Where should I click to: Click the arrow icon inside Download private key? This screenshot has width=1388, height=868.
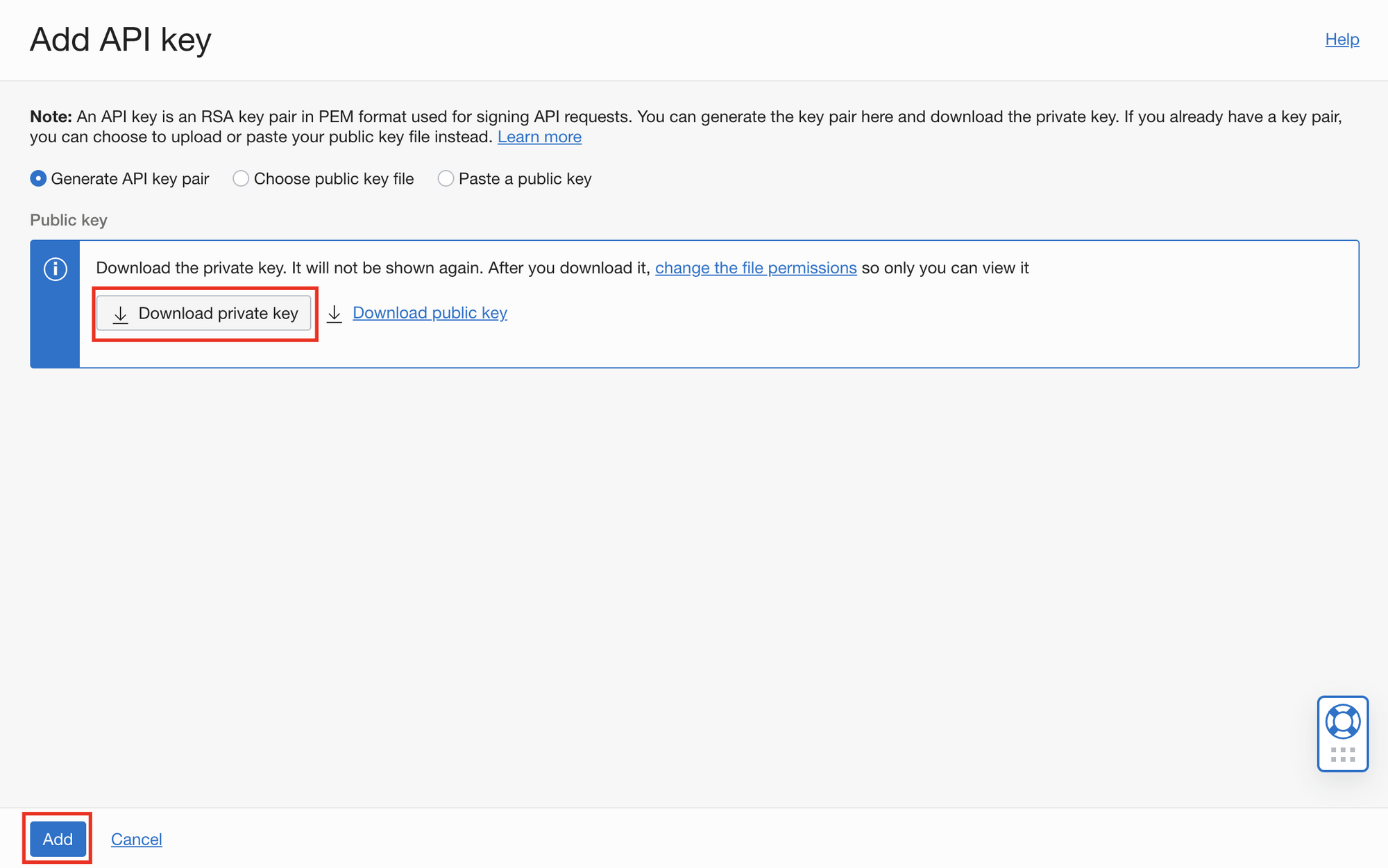point(120,314)
